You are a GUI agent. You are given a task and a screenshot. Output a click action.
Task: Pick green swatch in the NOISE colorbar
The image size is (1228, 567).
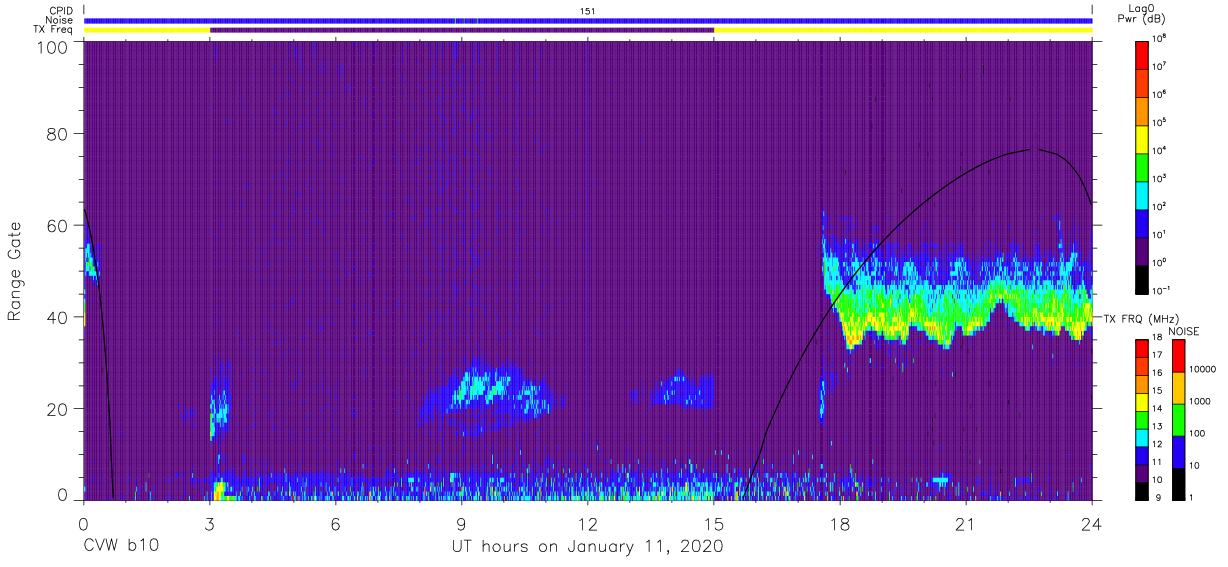point(1181,420)
